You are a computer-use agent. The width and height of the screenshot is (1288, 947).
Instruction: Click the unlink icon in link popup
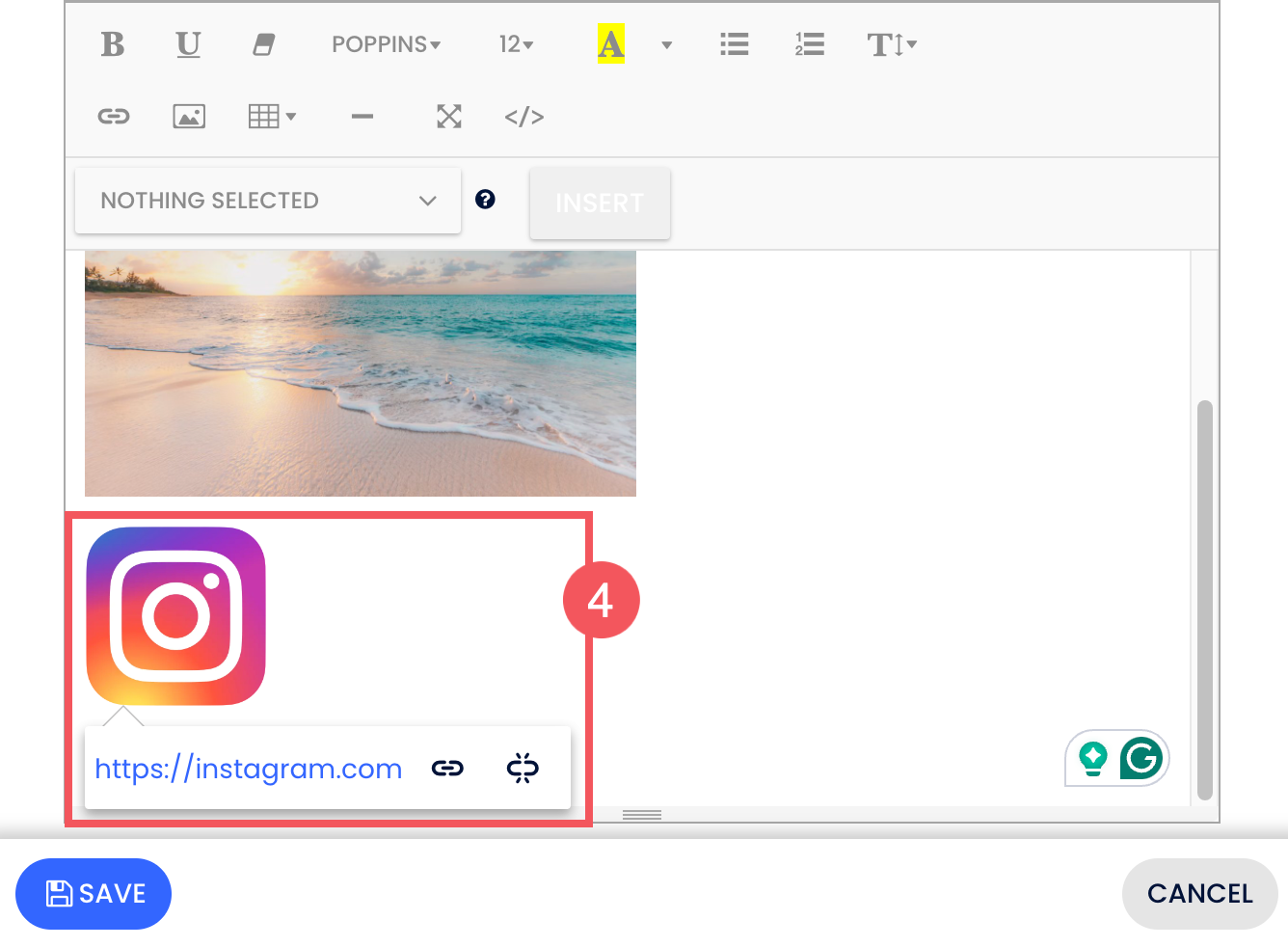point(523,769)
